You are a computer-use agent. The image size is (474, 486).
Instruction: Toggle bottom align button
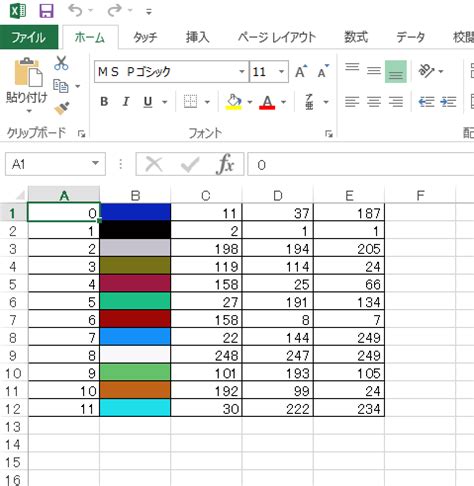pos(396,71)
